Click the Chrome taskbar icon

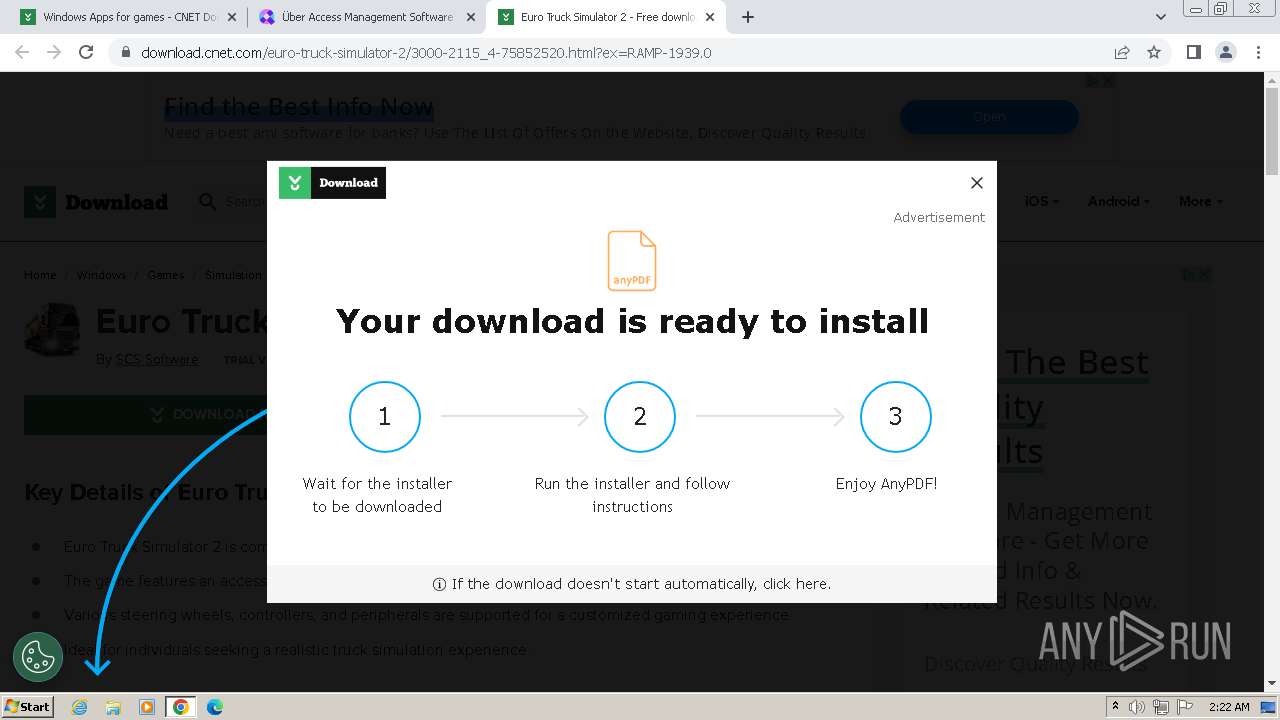[x=180, y=707]
